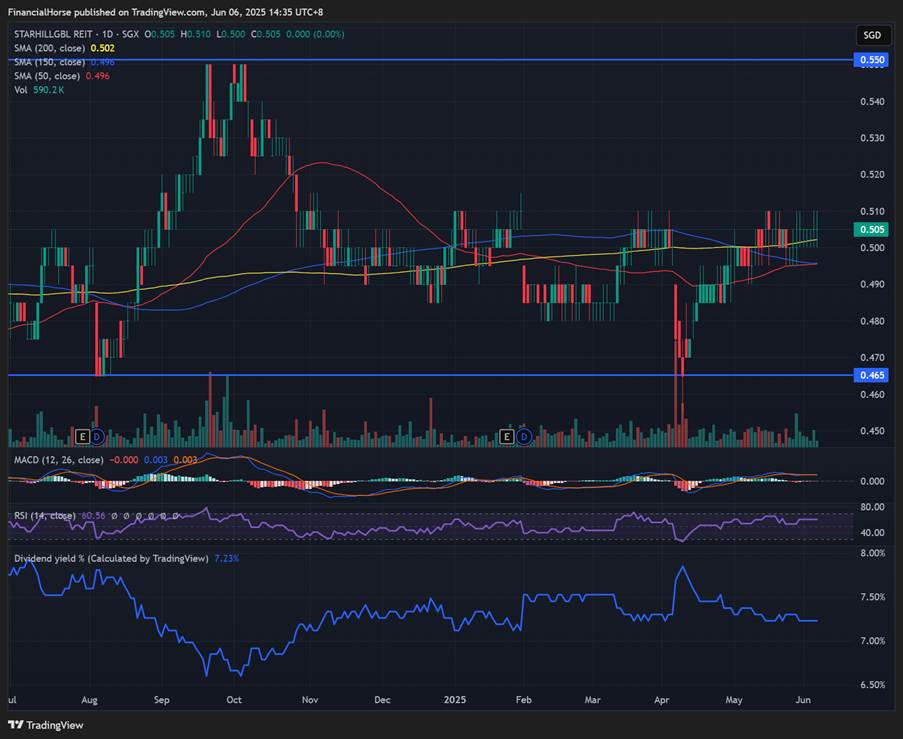Click the STARHILLGBL REIT symbol title

point(53,35)
